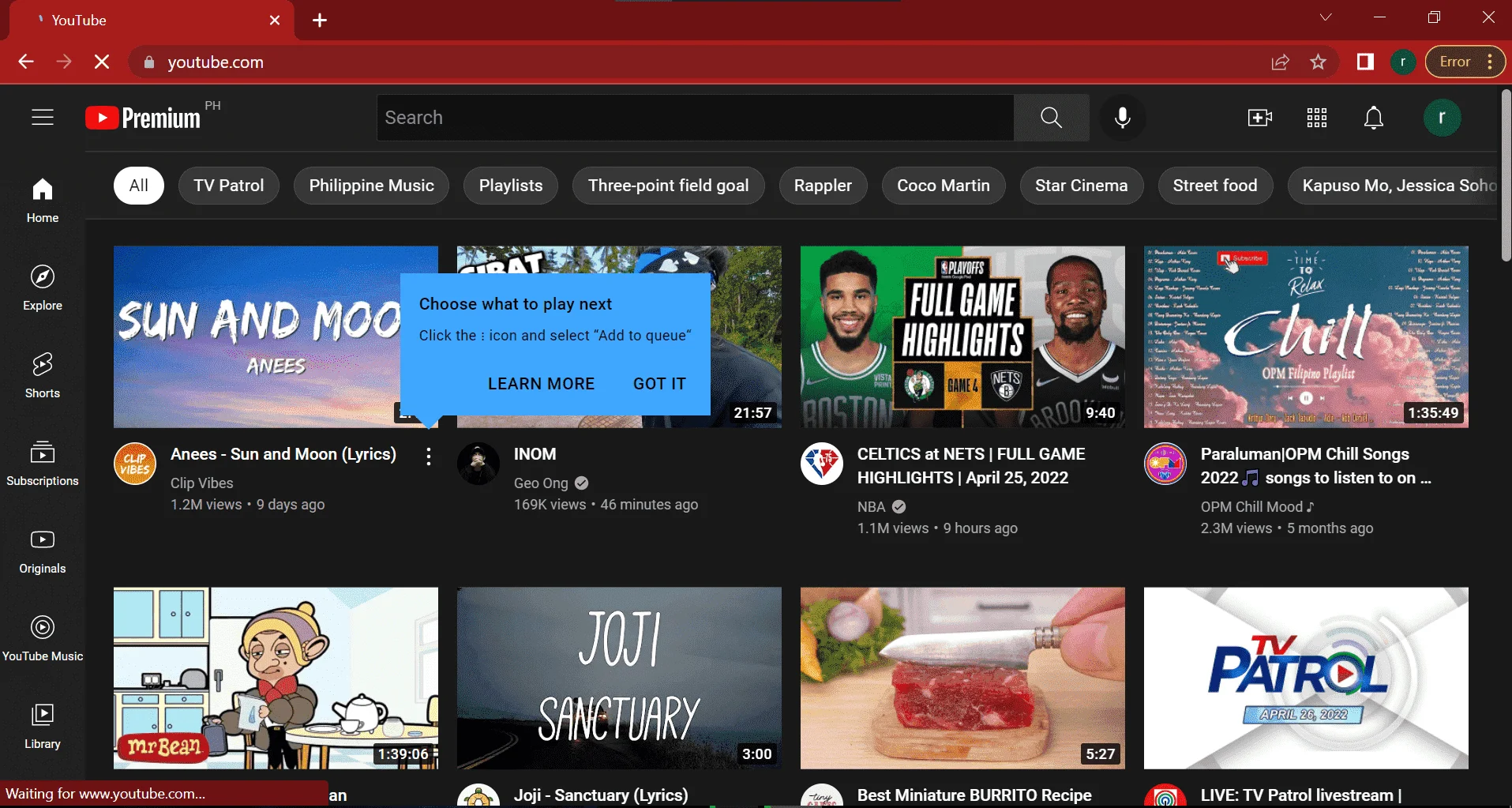The image size is (1512, 808).
Task: Open Anees - Sun and Moon (Lyrics) title
Action: tap(283, 454)
